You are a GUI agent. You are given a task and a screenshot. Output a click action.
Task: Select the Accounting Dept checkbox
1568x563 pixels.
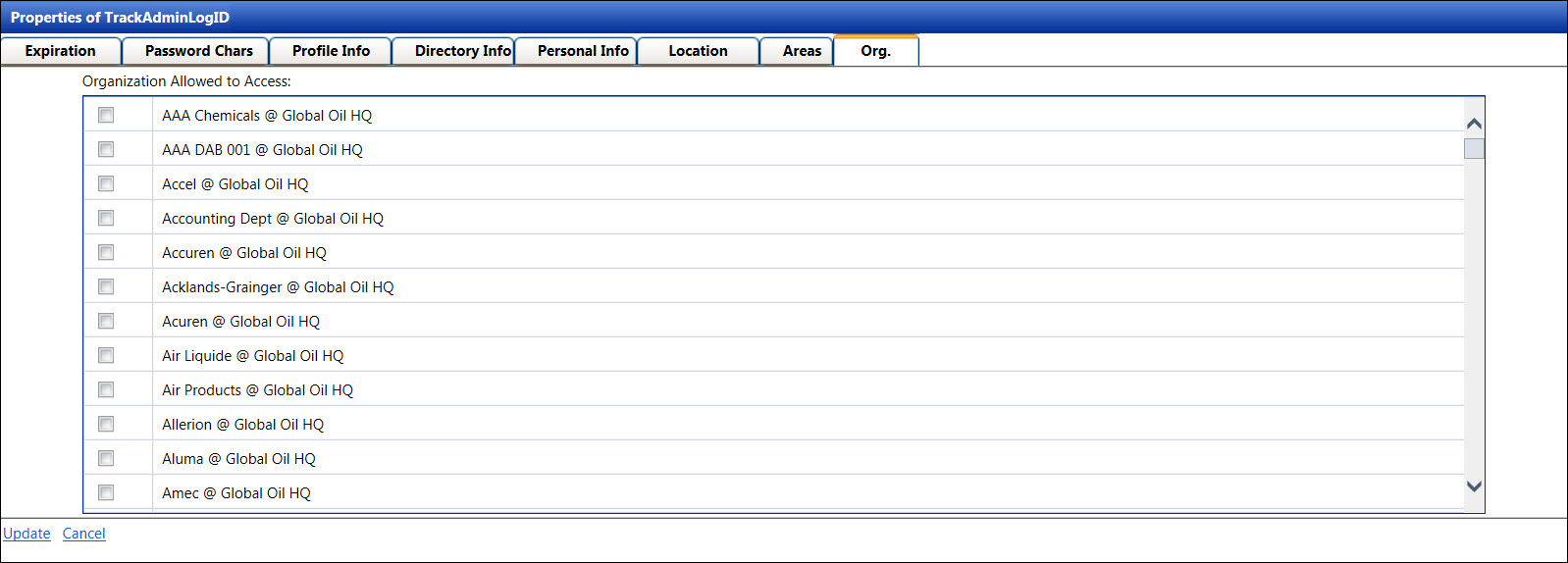[x=106, y=218]
